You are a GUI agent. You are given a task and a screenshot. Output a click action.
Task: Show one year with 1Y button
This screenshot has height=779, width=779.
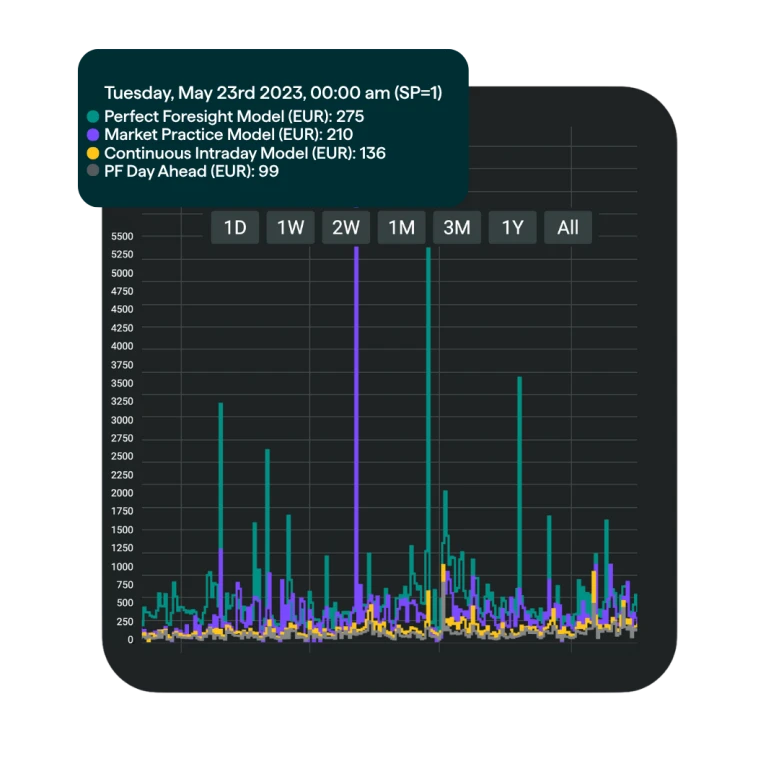click(x=513, y=228)
